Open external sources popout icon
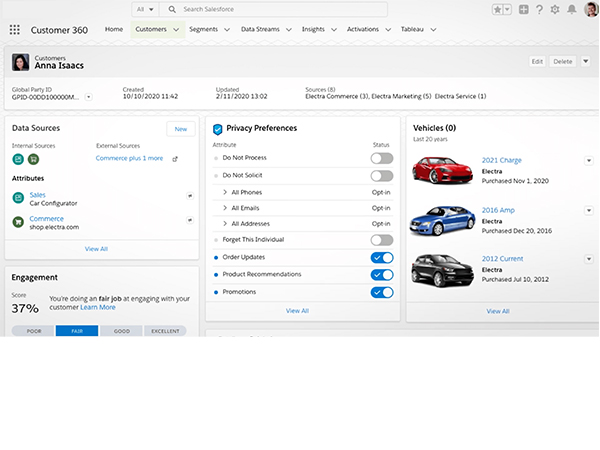 175,159
